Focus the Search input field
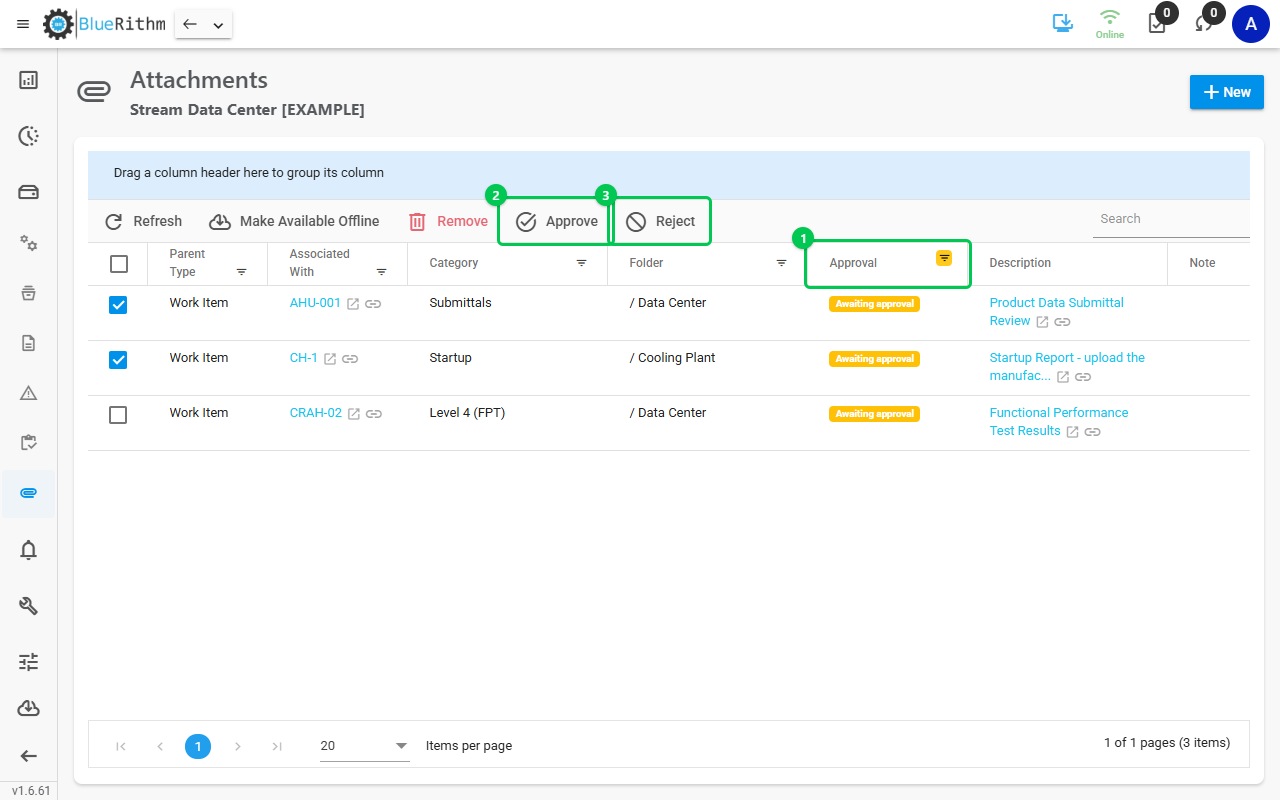Screen dimensions: 1280x800 pos(1171,219)
